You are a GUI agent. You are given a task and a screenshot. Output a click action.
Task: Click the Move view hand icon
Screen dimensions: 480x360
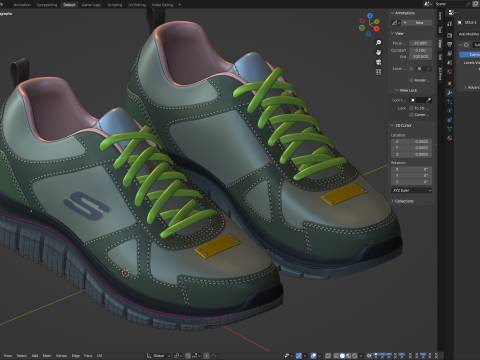point(378,52)
